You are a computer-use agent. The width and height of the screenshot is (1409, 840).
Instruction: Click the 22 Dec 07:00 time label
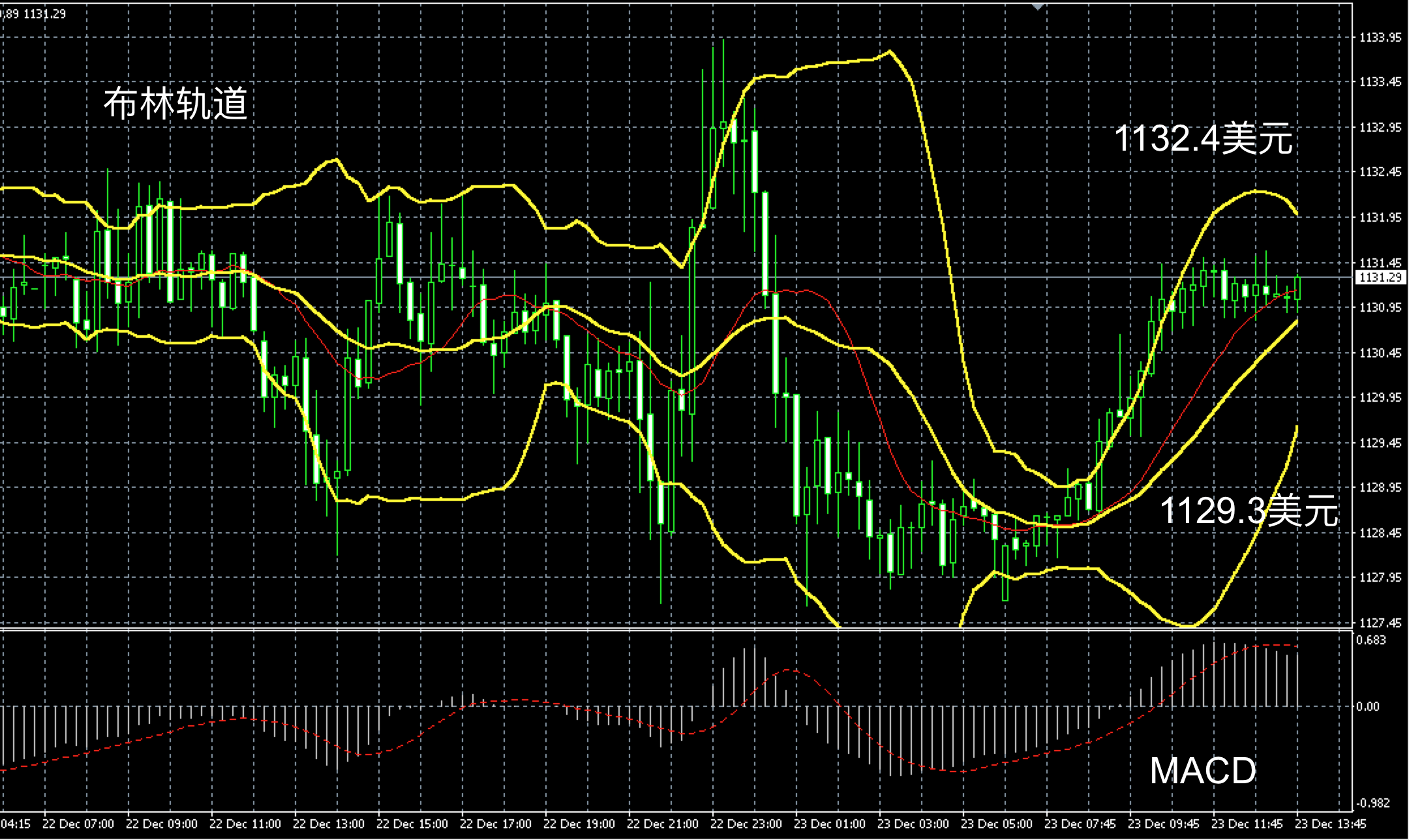click(x=78, y=824)
